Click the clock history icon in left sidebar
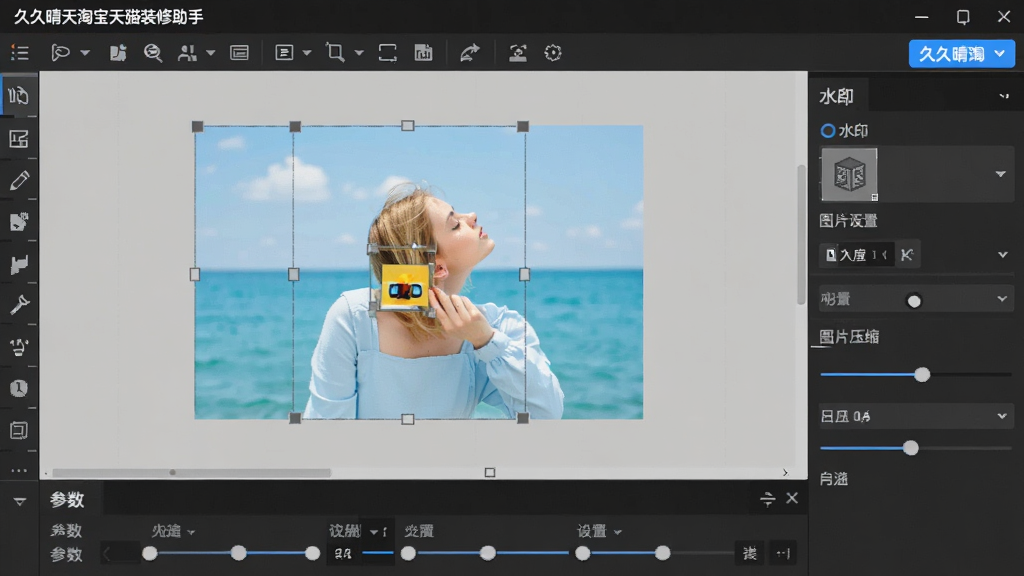This screenshot has height=576, width=1024. [19, 389]
